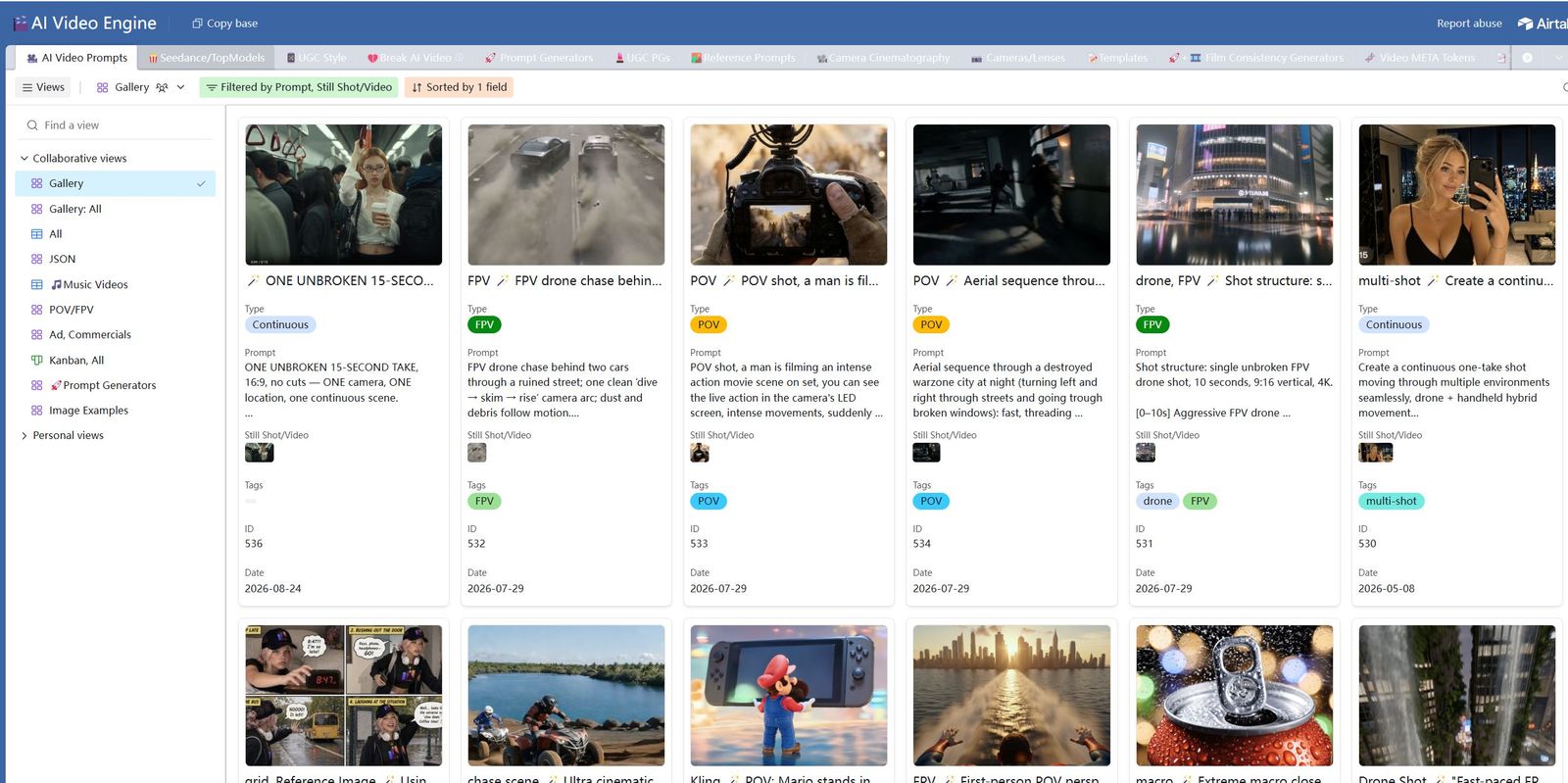Open the blonde selfie thumbnail on card 530
Screen dimensions: 1568x783
pyautogui.click(x=1456, y=194)
